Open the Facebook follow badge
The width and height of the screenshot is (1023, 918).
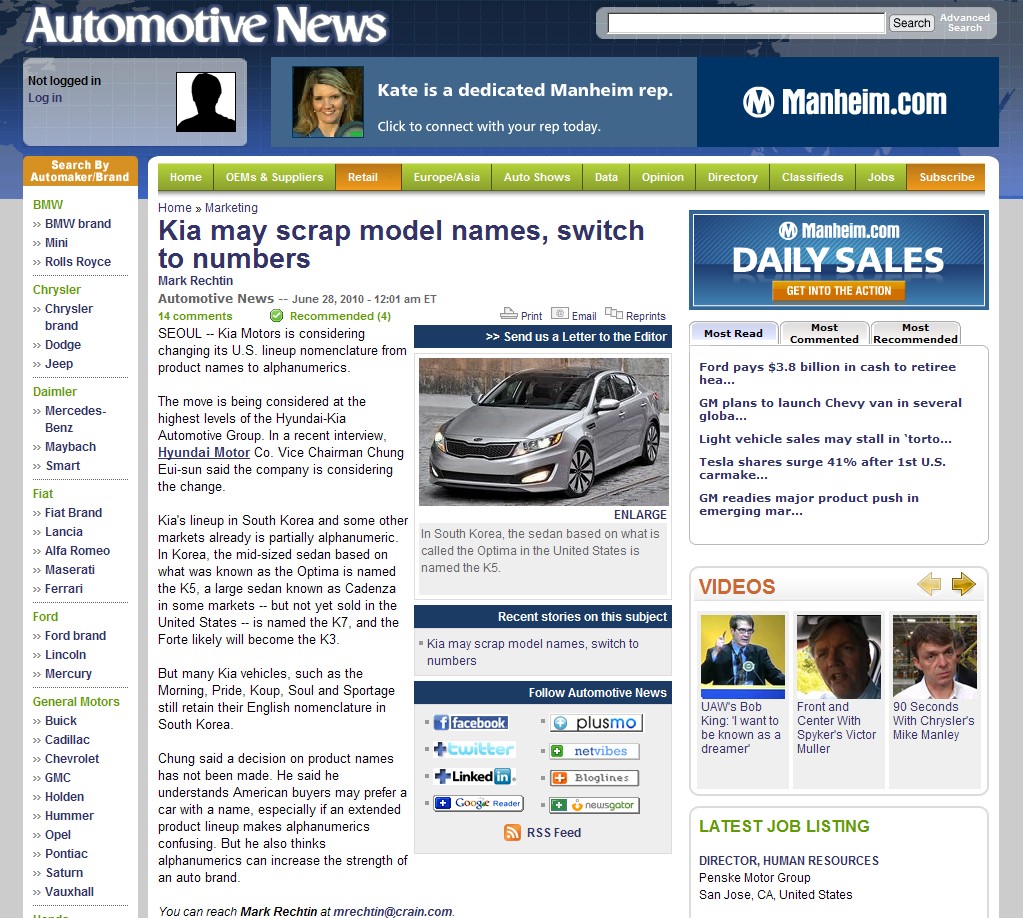point(470,723)
